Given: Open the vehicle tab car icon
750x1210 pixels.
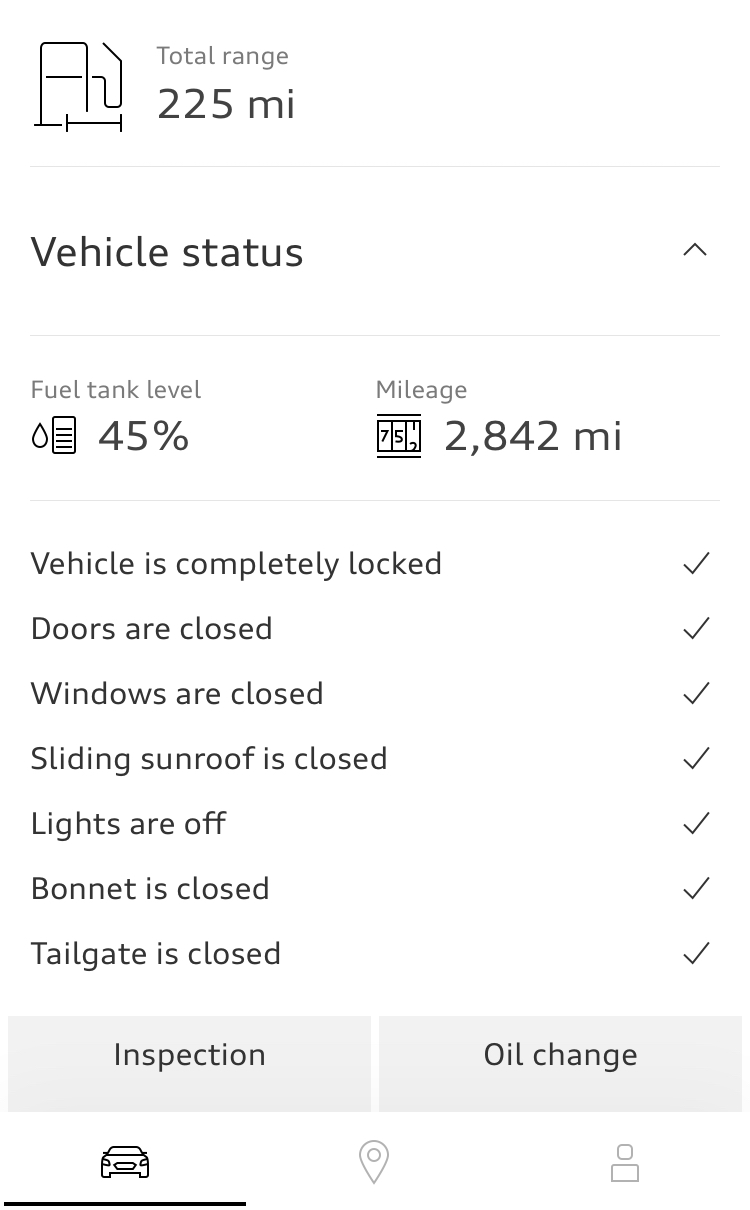Looking at the screenshot, I should [125, 1162].
